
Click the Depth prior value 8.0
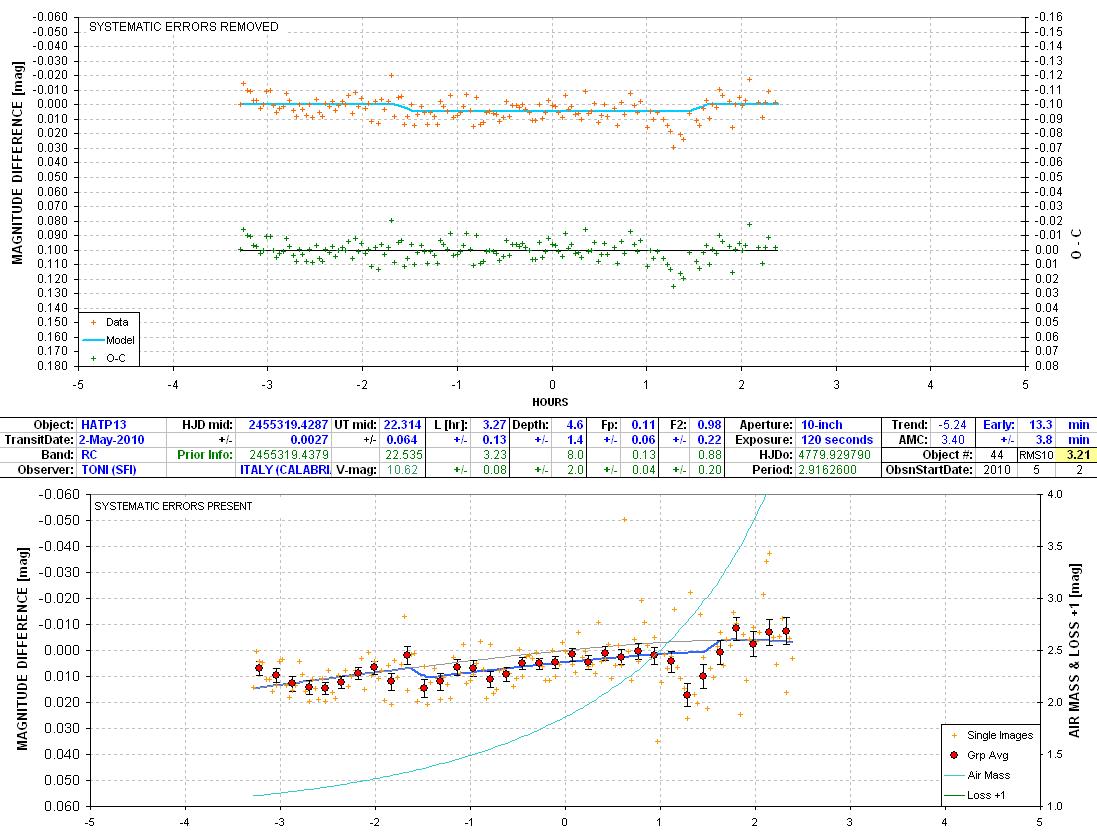(575, 455)
